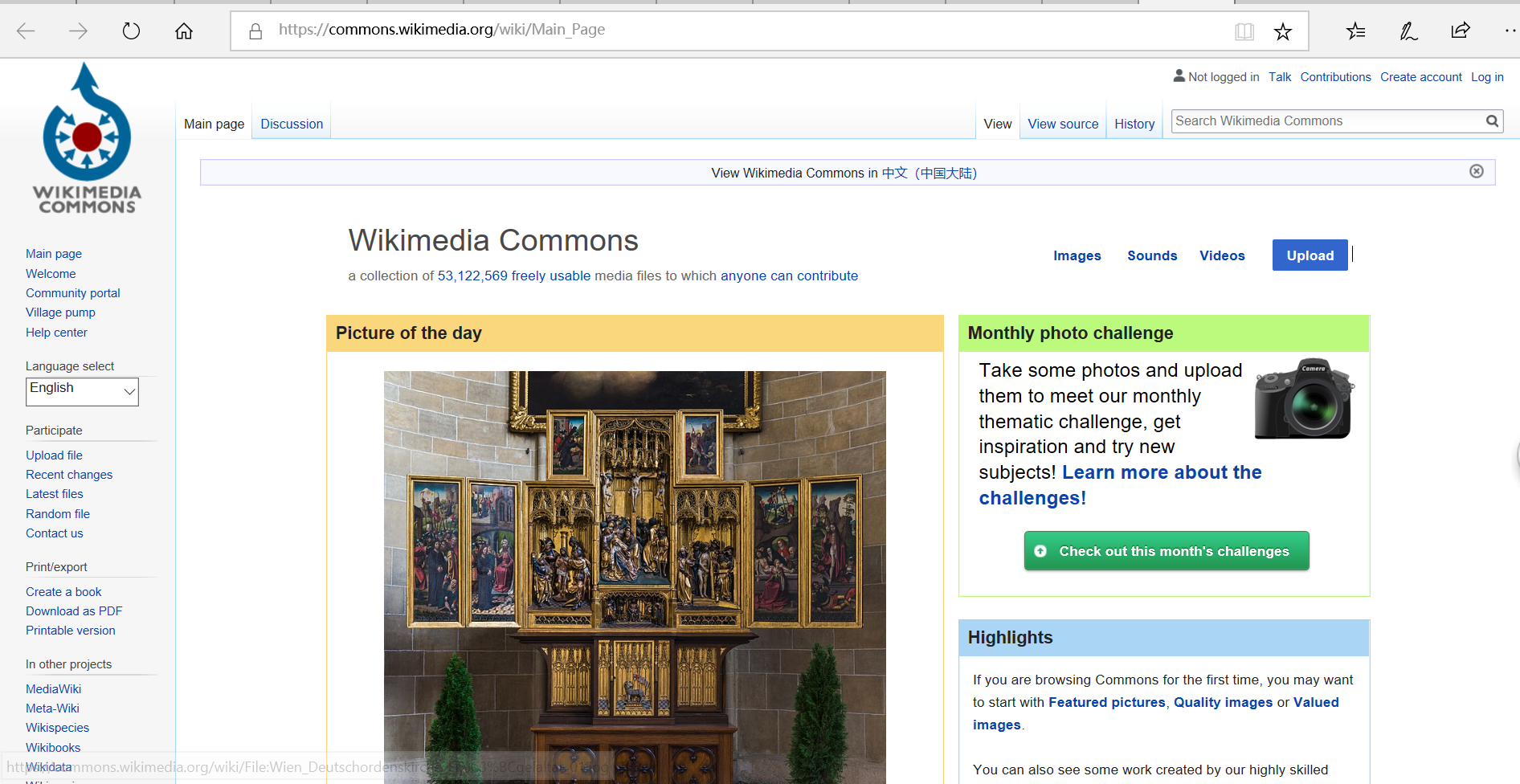
Task: Open the Language select dropdown
Action: click(82, 391)
